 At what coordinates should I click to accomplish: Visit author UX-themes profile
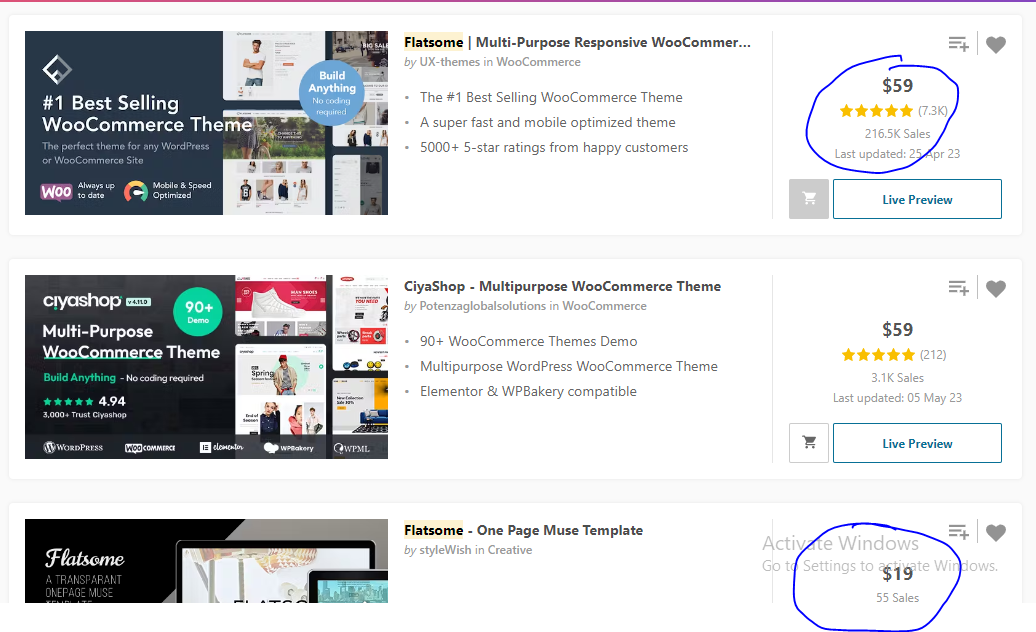pyautogui.click(x=449, y=62)
